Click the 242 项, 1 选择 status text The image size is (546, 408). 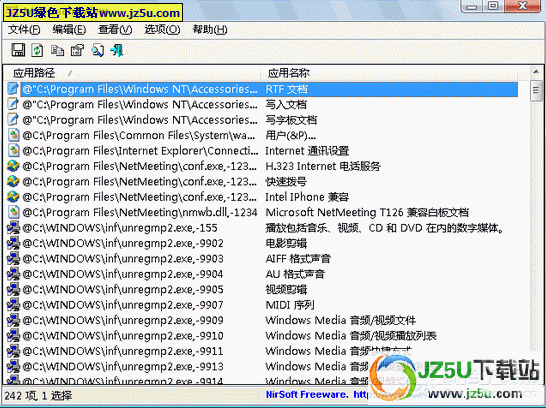click(x=38, y=395)
